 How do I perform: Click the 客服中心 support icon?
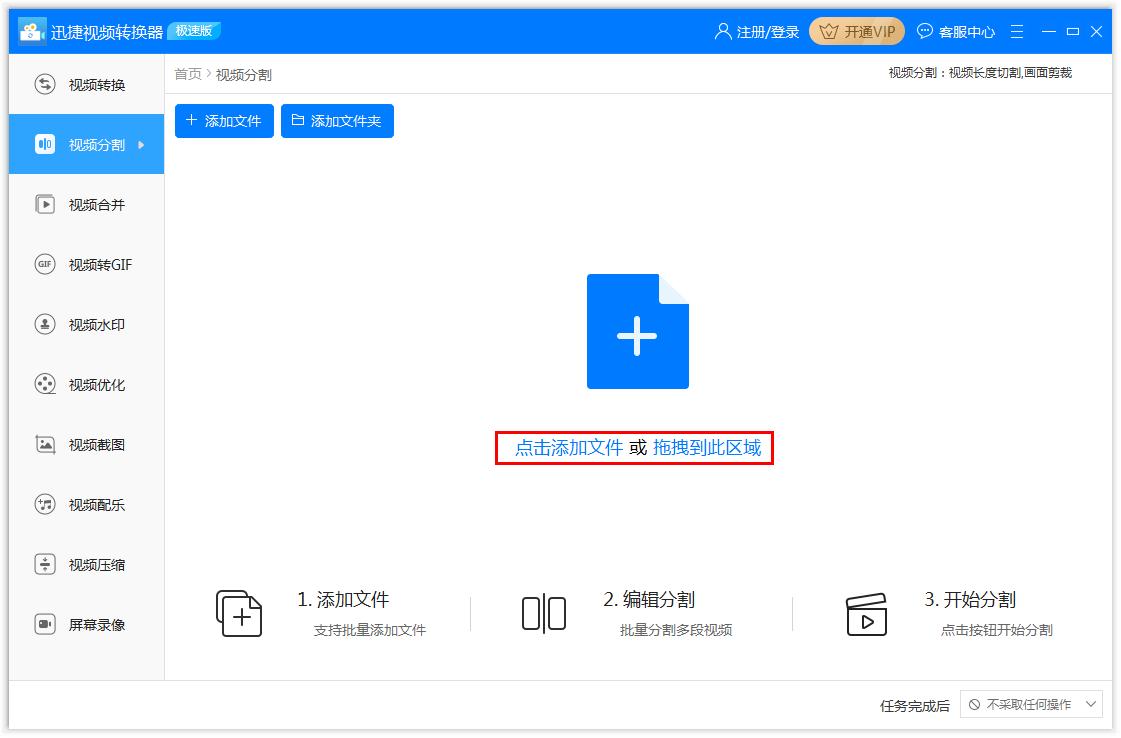point(957,31)
